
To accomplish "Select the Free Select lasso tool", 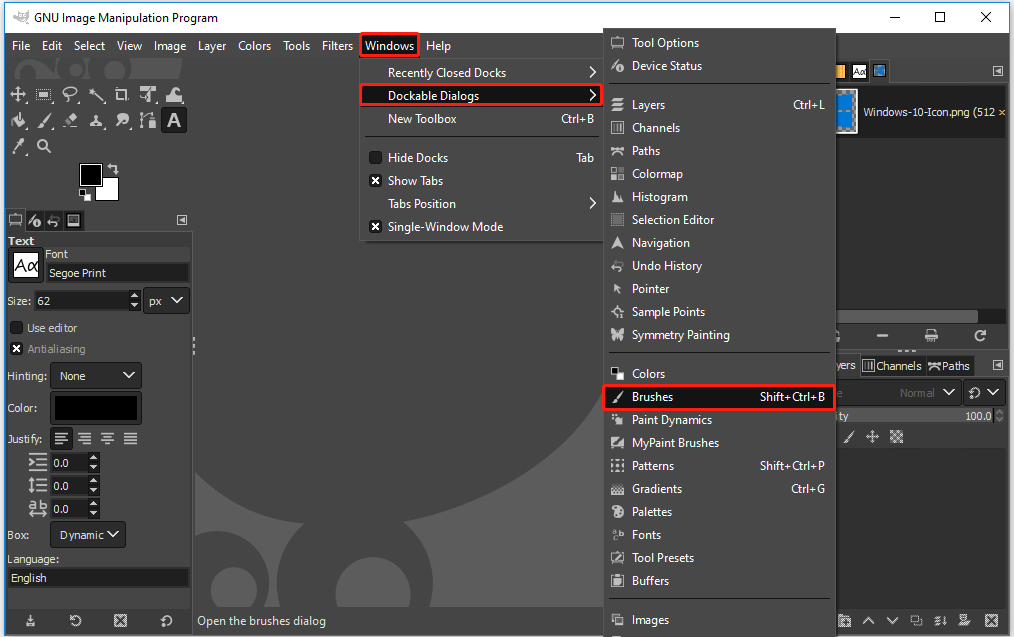I will pyautogui.click(x=70, y=95).
